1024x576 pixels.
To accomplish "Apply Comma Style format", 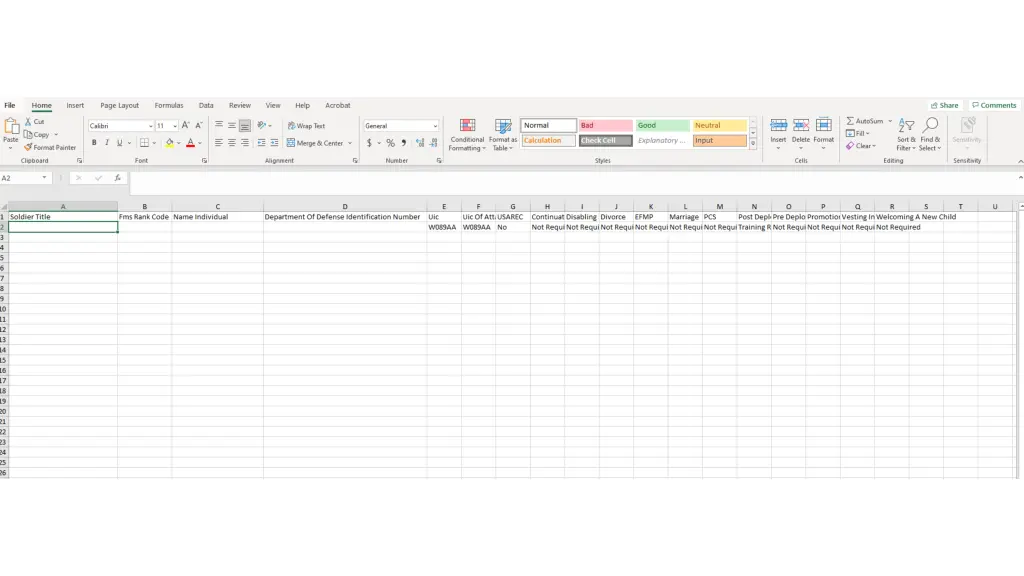I will [x=404, y=143].
